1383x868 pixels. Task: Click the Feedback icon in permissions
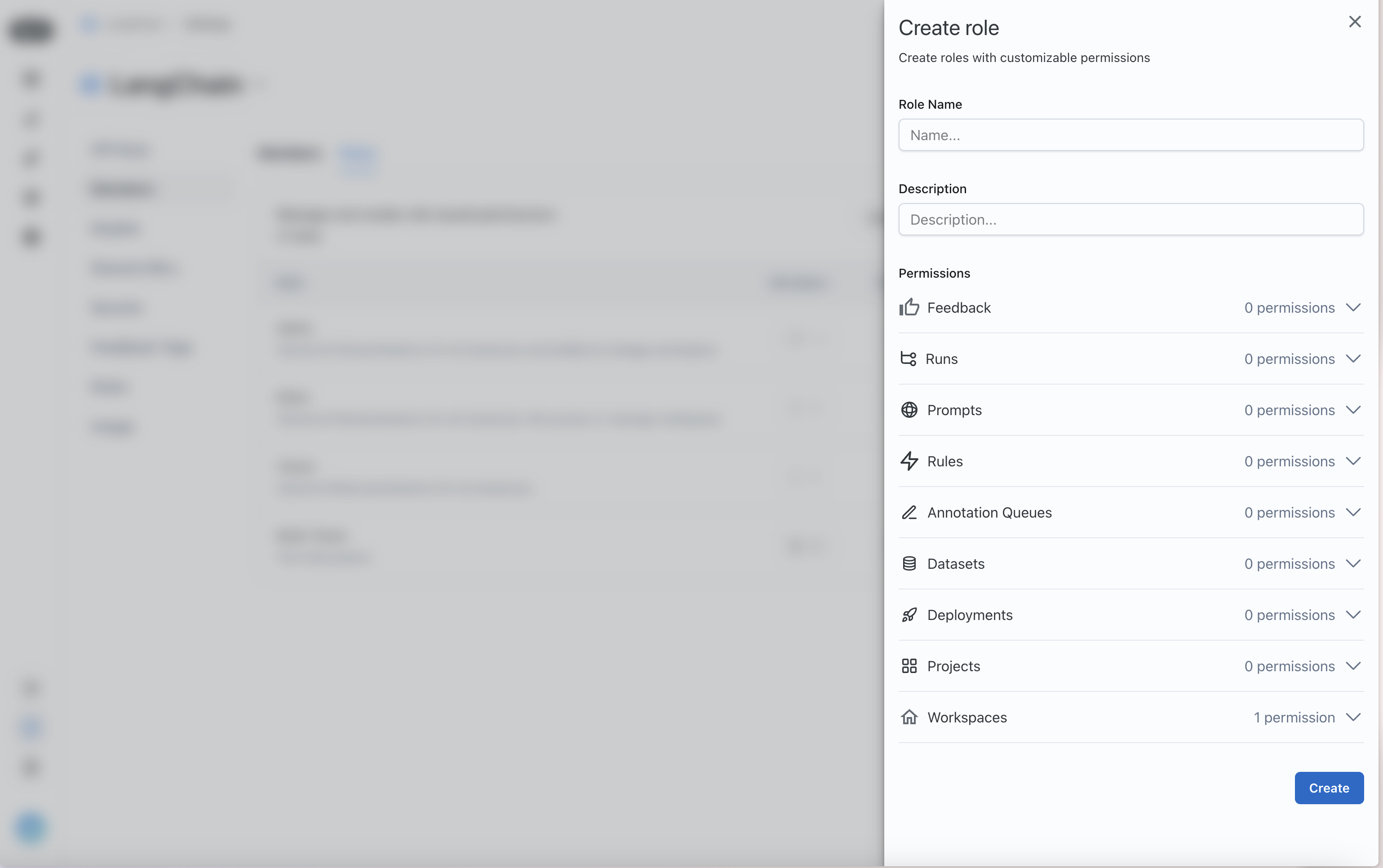click(909, 307)
